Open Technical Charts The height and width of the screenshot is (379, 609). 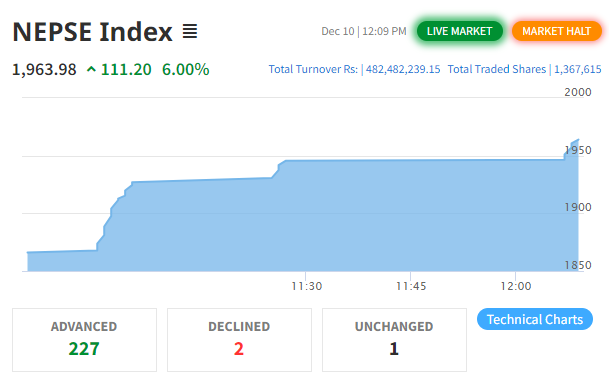click(535, 319)
